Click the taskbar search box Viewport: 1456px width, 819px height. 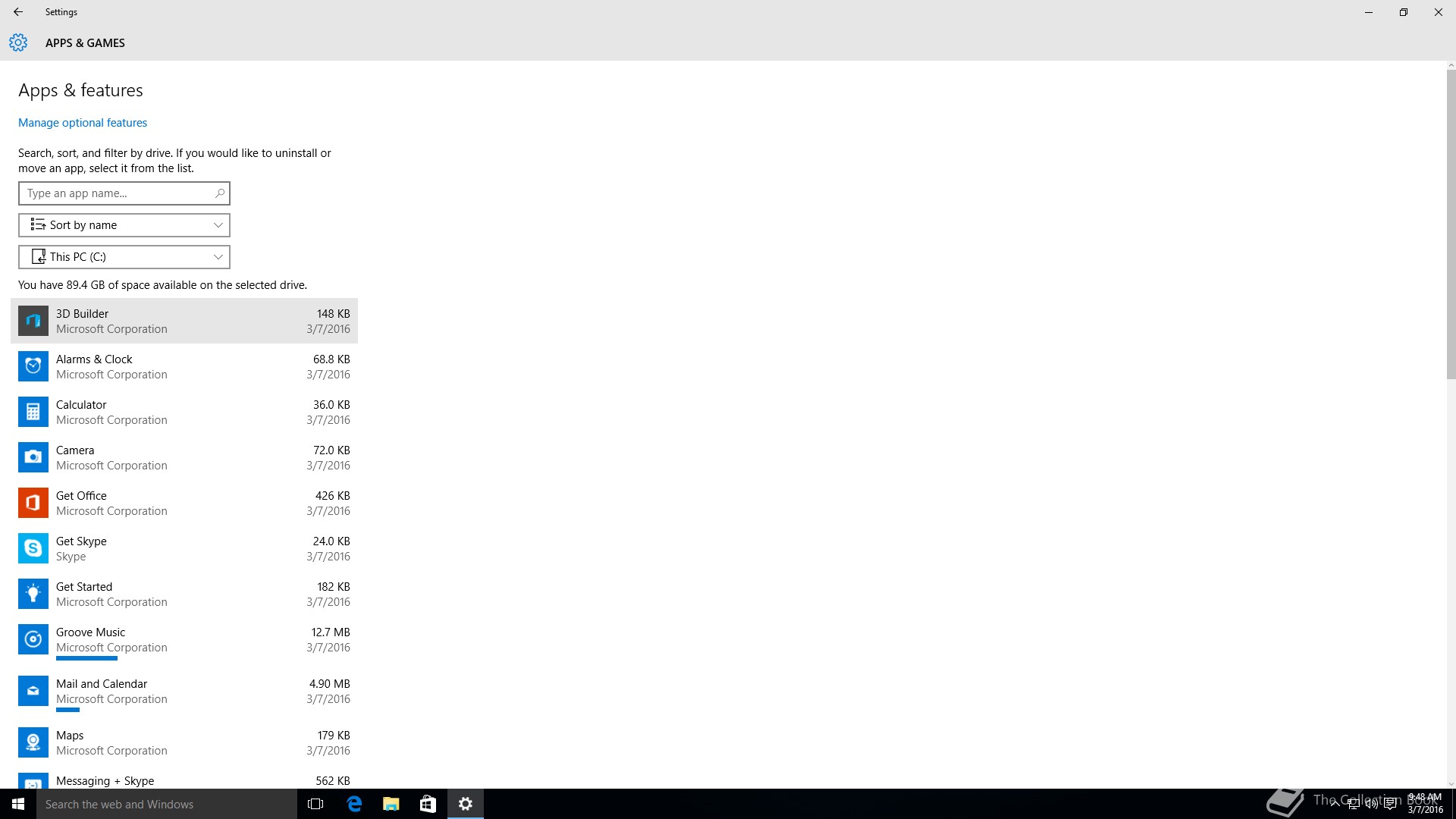click(x=167, y=804)
